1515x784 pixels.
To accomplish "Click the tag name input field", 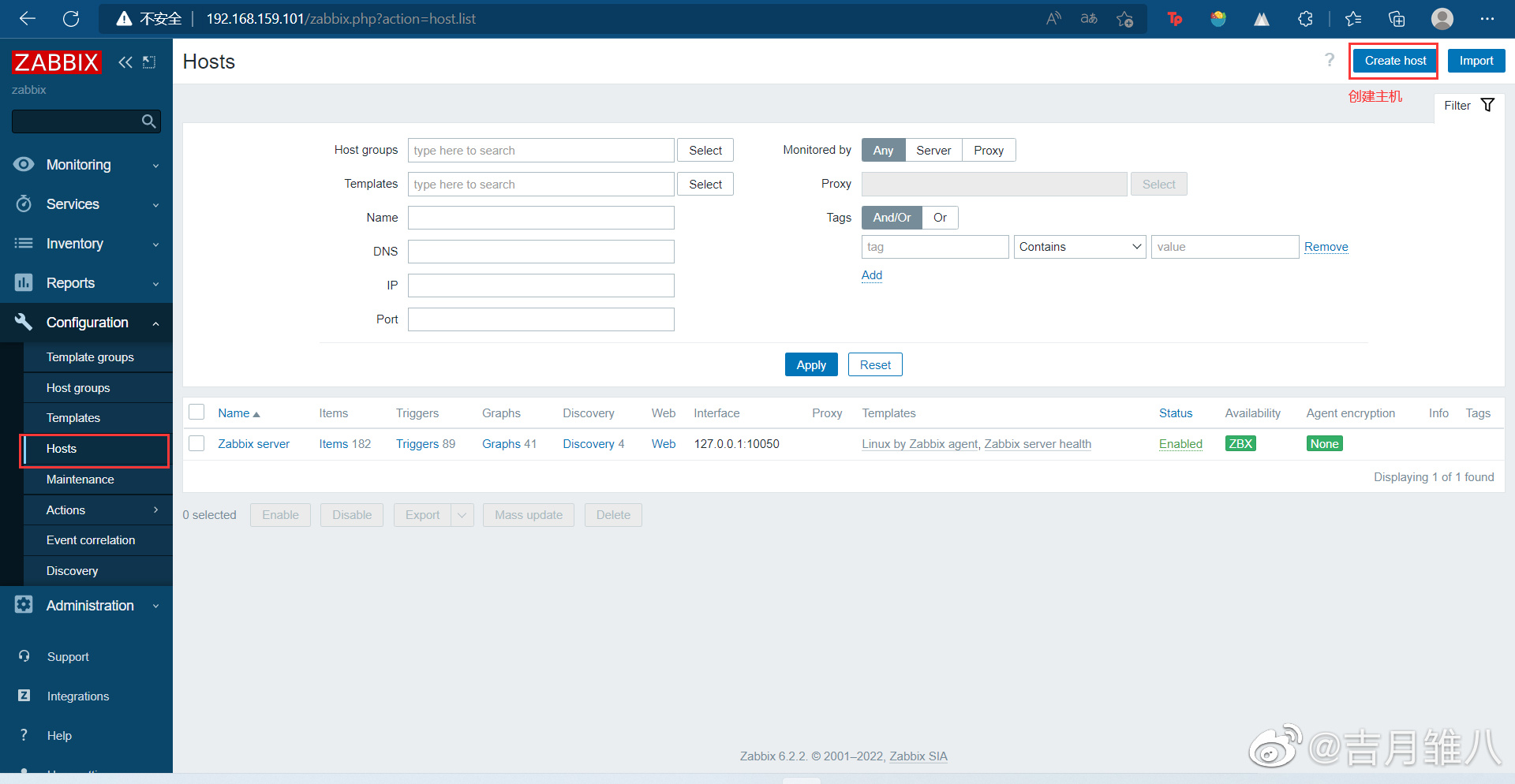I will [x=935, y=247].
